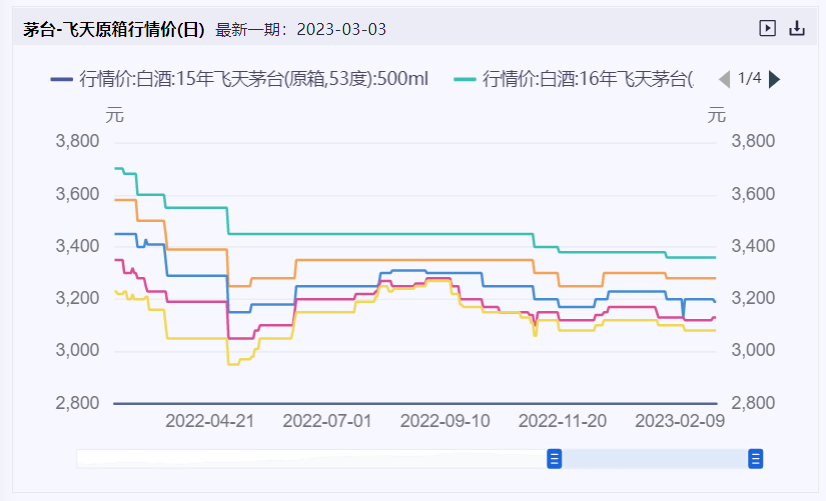The width and height of the screenshot is (826, 501).
Task: Click the right y-axis value 3,000
Action: click(753, 350)
